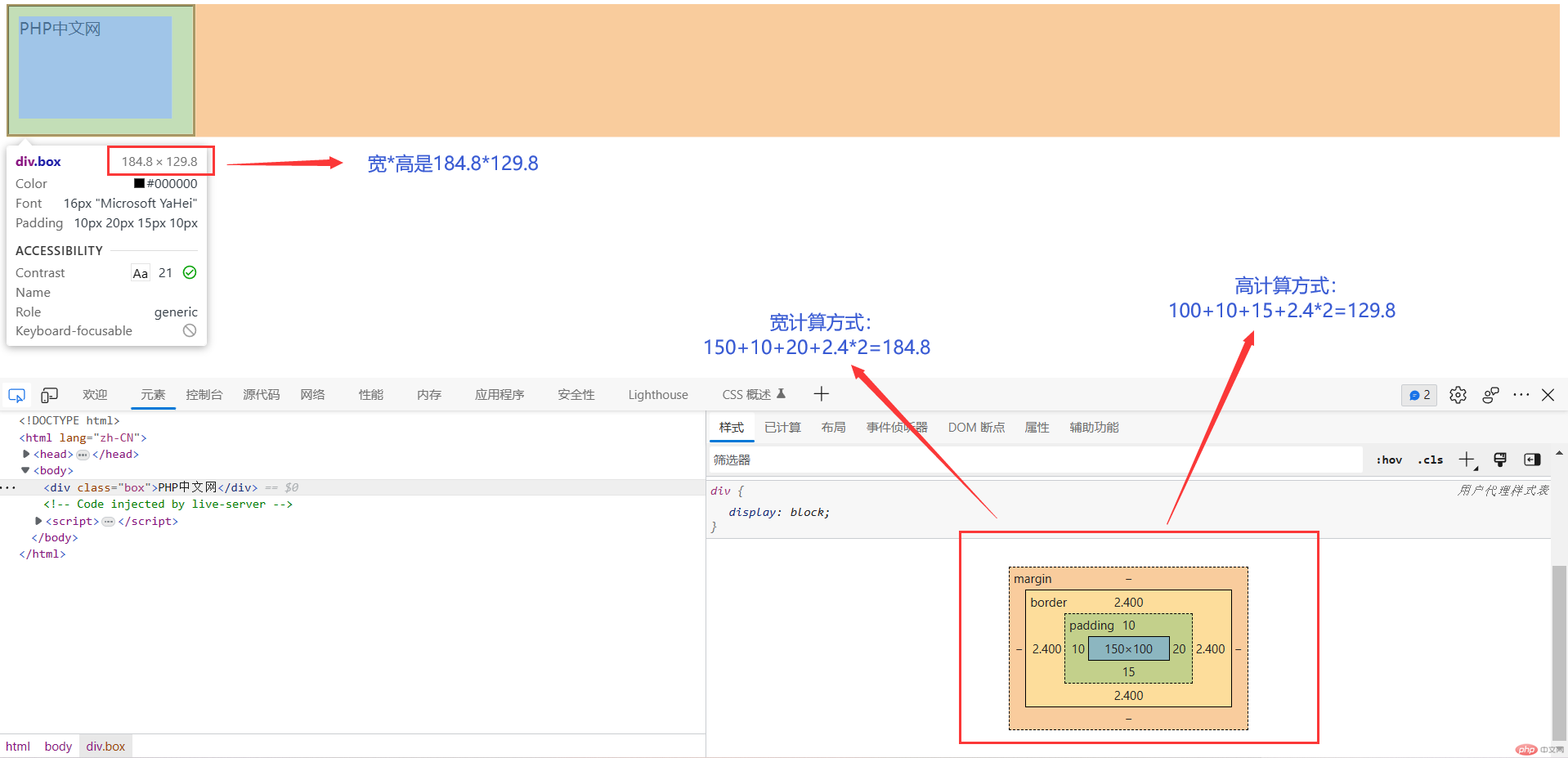
Task: Add a new DevTools tab with plus
Action: tap(822, 394)
